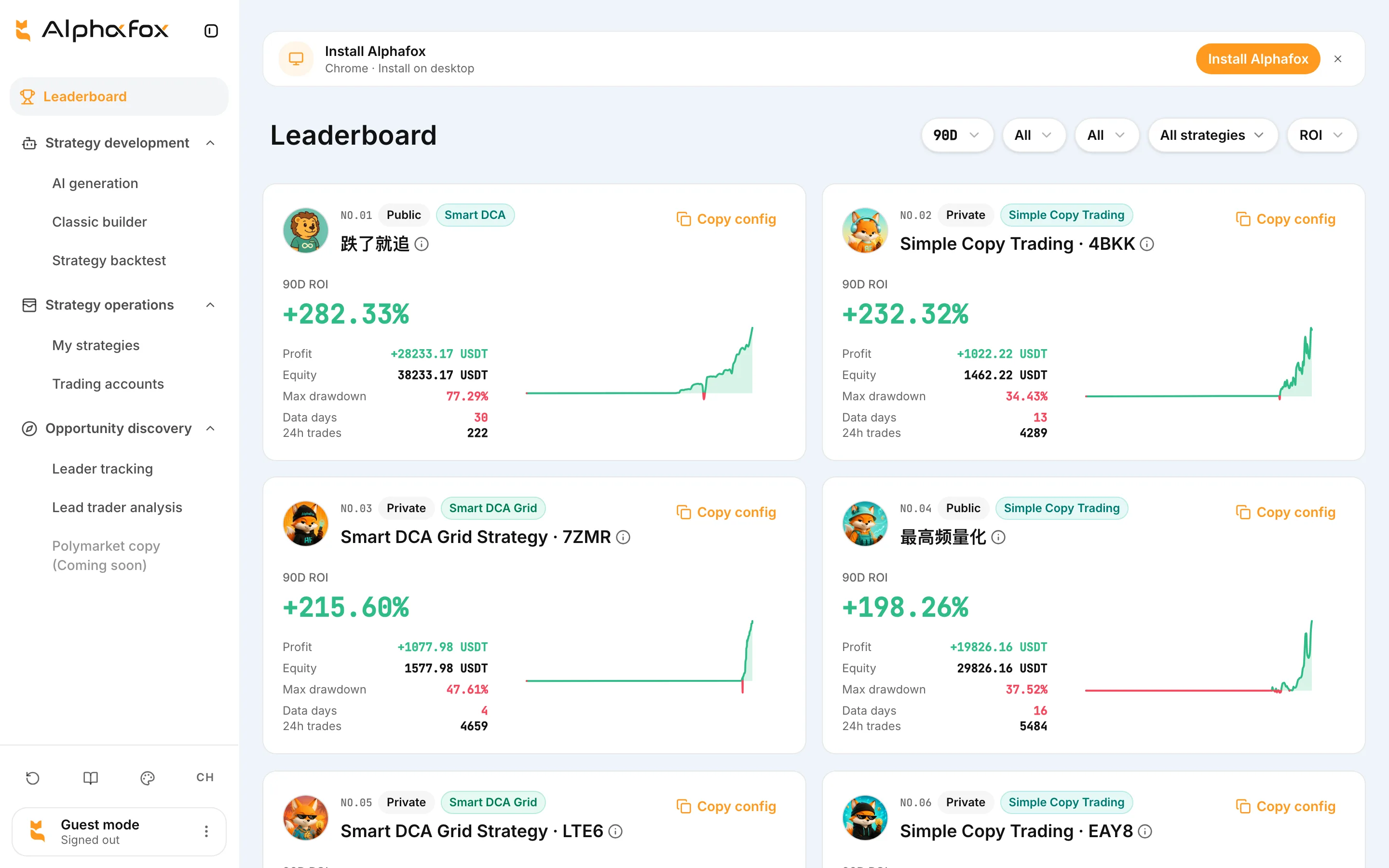1389x868 pixels.
Task: Open the second All filter dropdown
Action: click(x=1106, y=136)
